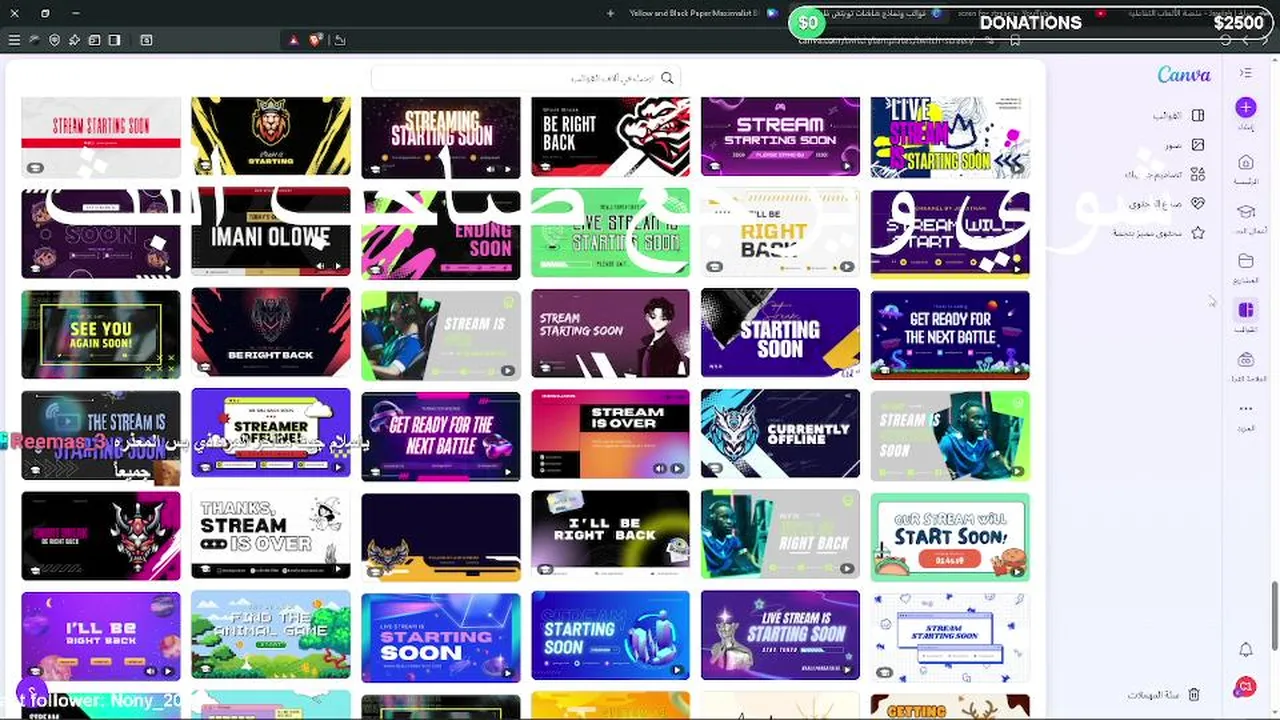1280x720 pixels.
Task: Click the Brave Shields lion icon
Action: click(x=316, y=40)
